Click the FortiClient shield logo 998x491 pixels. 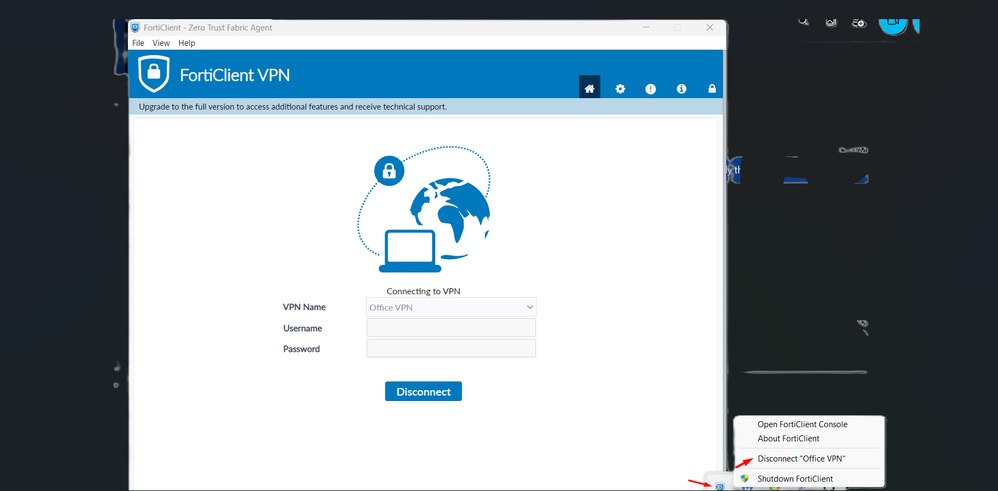[153, 73]
